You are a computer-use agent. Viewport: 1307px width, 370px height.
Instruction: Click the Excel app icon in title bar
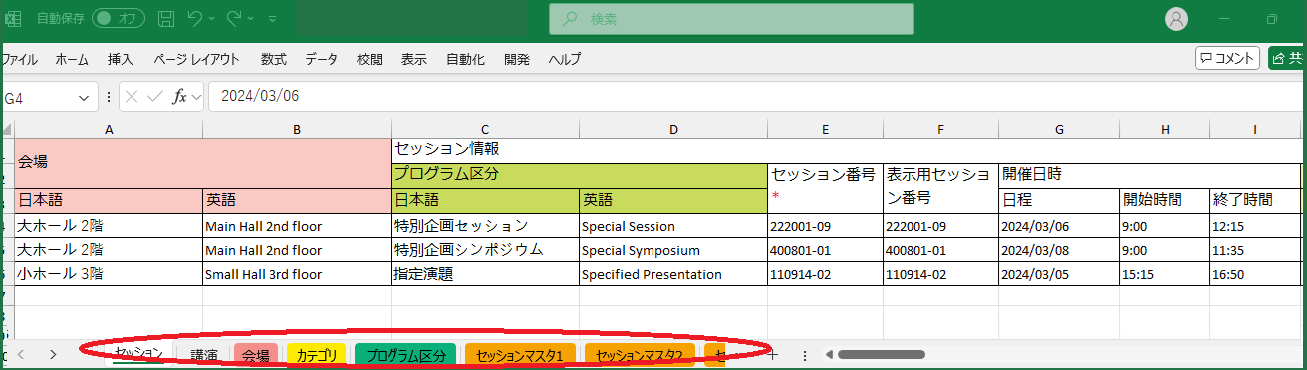[14, 18]
